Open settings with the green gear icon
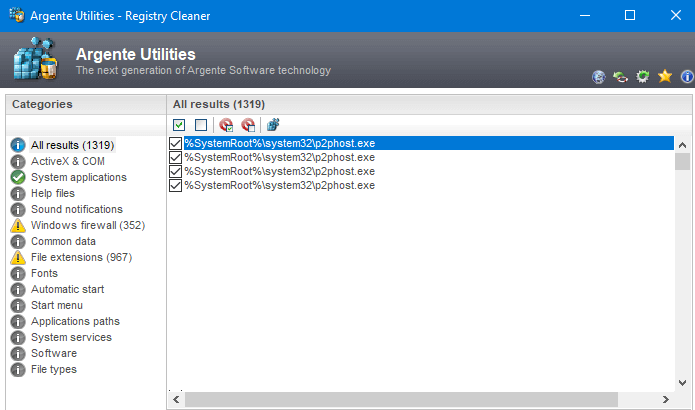Screen dimensions: 695x410 (643, 76)
